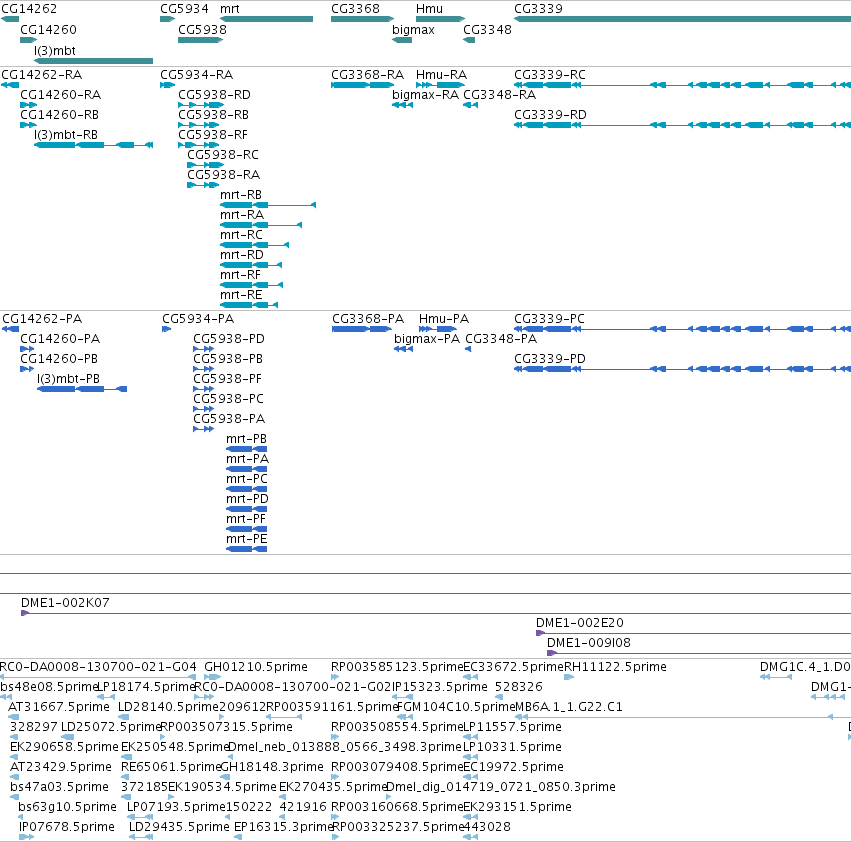Select transcript CG14262-RA

pyautogui.click(x=10, y=85)
